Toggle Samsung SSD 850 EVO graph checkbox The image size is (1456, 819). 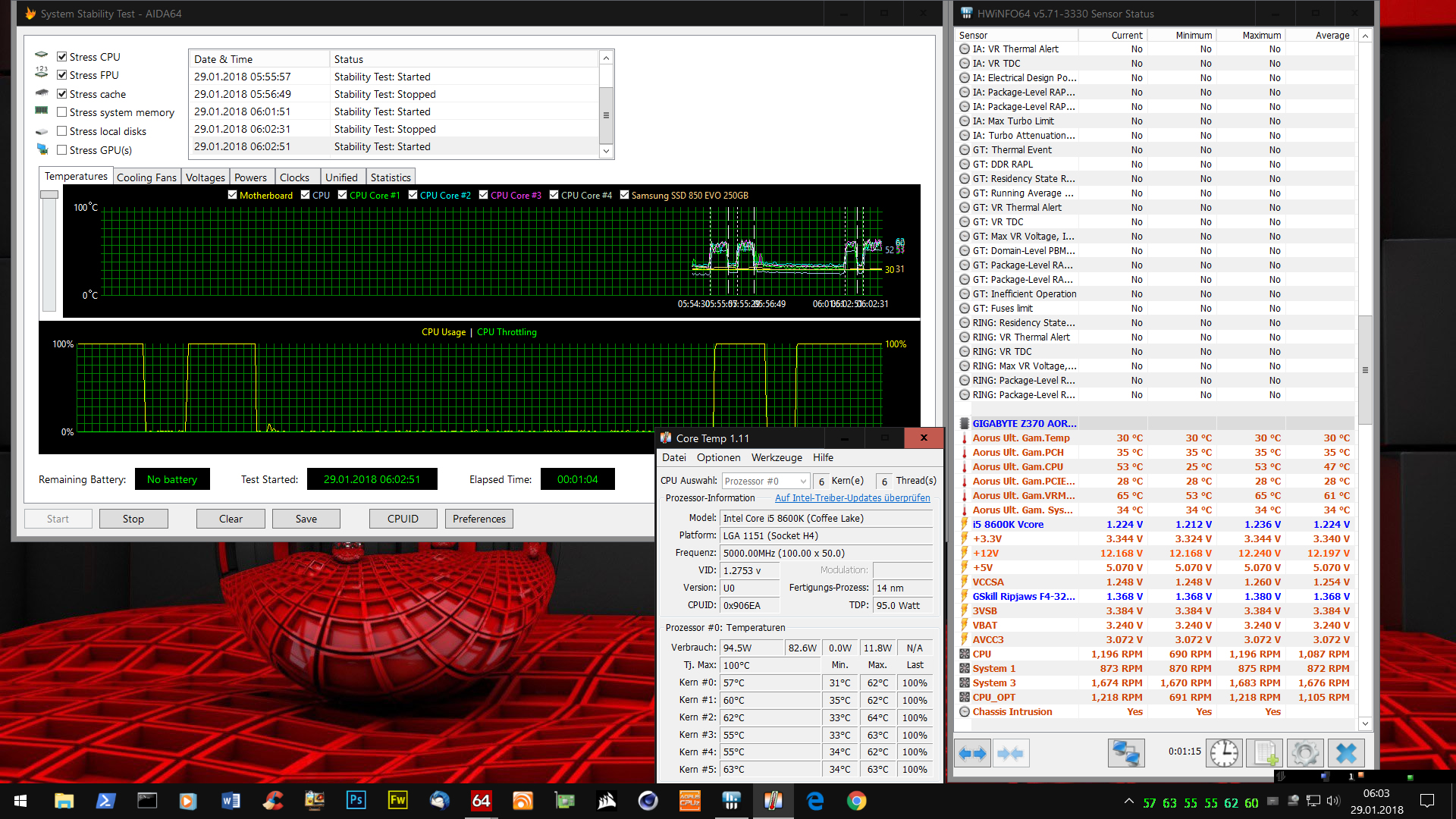(x=625, y=195)
